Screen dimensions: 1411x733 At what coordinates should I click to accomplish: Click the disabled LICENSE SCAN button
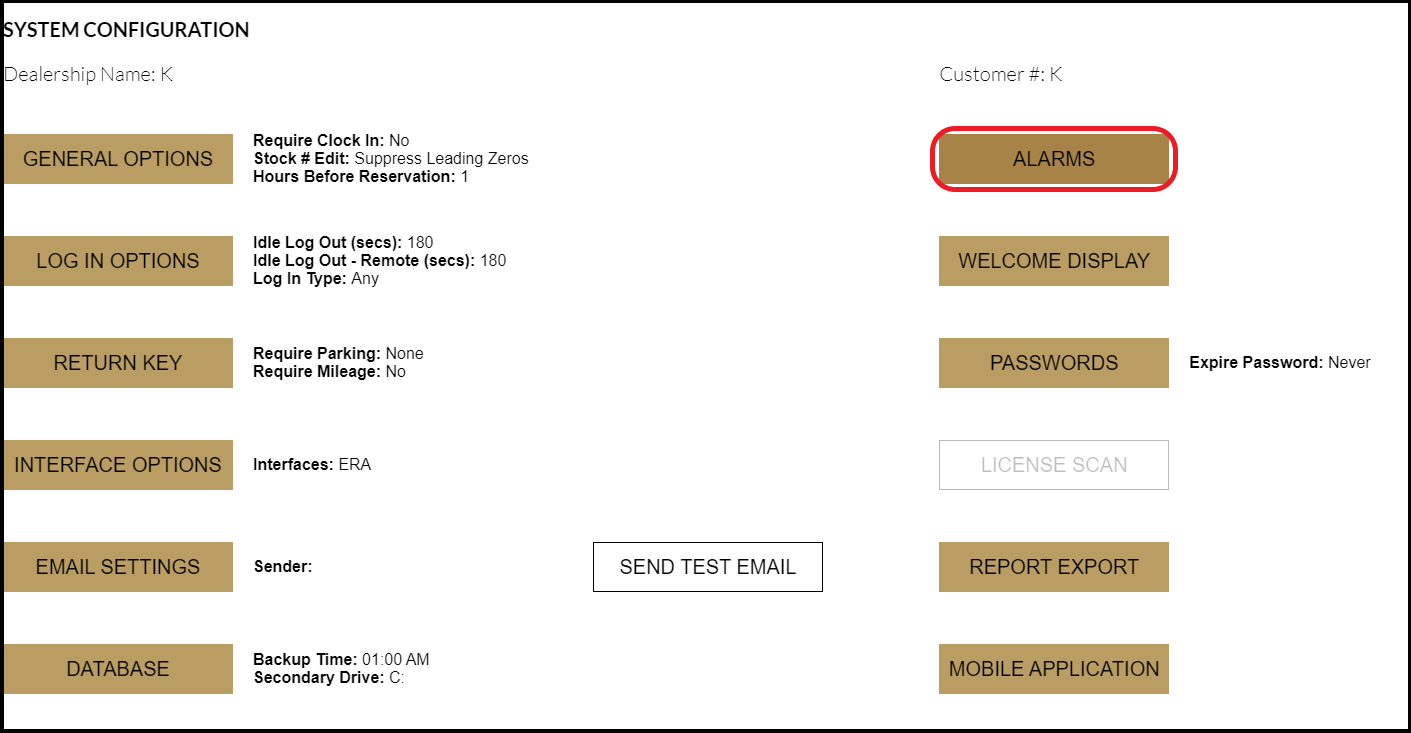point(1053,464)
